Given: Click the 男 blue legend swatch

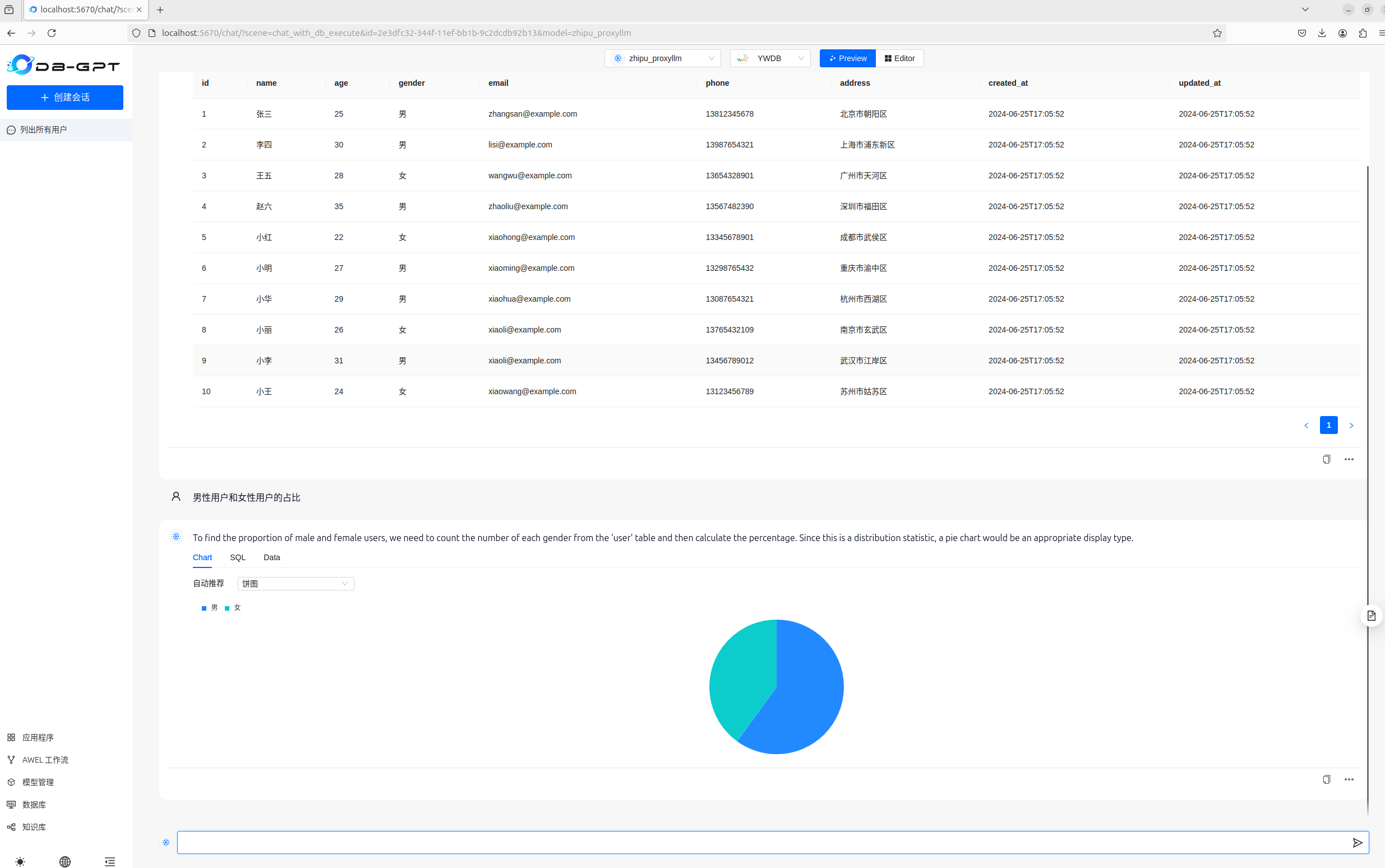Looking at the screenshot, I should [x=204, y=608].
